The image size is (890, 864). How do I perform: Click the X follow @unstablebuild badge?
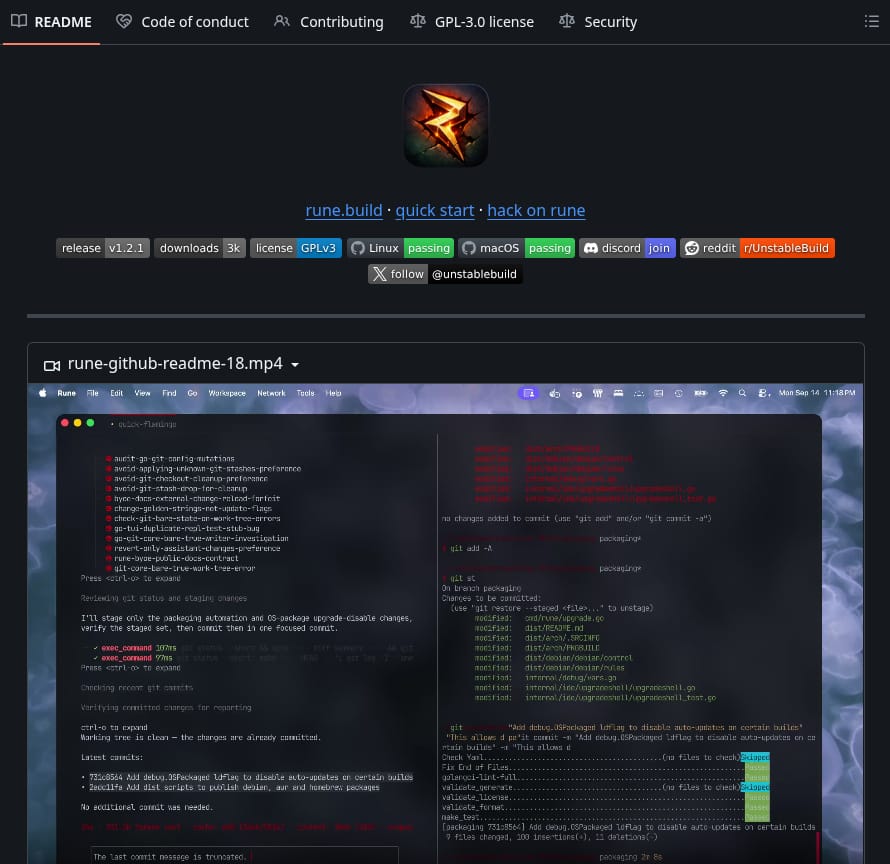coord(445,274)
